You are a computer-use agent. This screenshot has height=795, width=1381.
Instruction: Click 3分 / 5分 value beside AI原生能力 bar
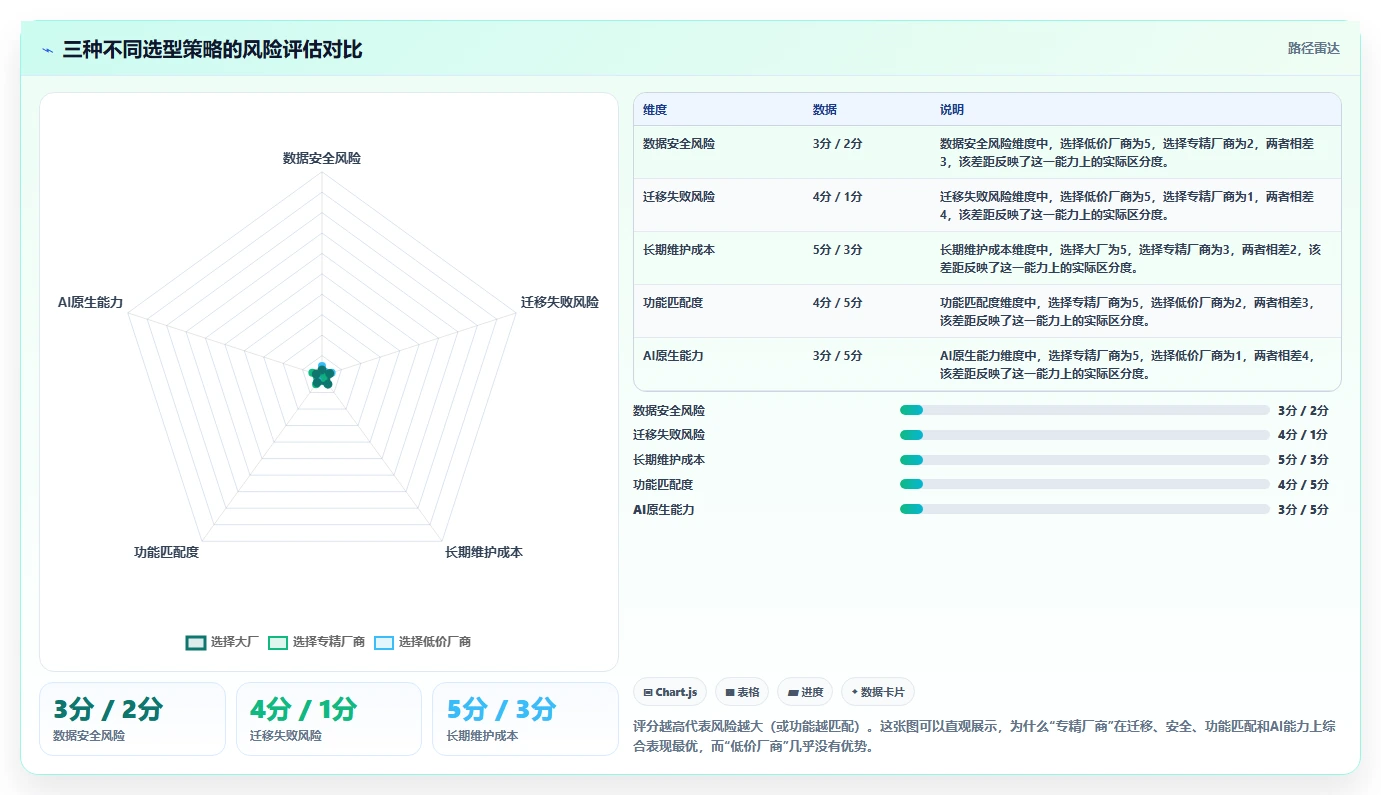[x=1303, y=509]
